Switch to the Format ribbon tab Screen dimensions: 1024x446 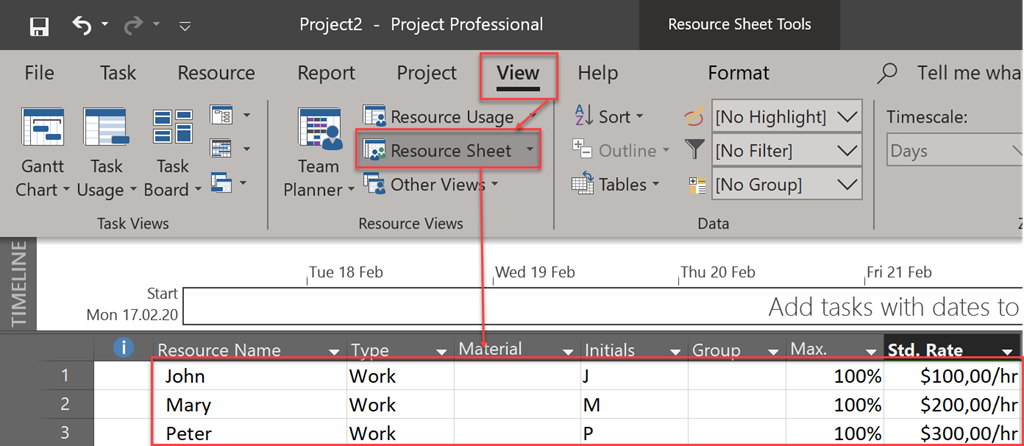(x=738, y=73)
